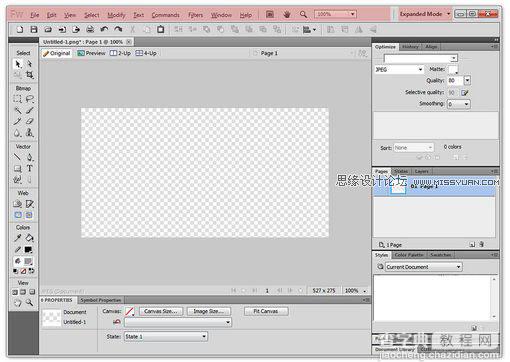The height and width of the screenshot is (362, 510).
Task: Select the Scale tool
Action: click(18, 75)
